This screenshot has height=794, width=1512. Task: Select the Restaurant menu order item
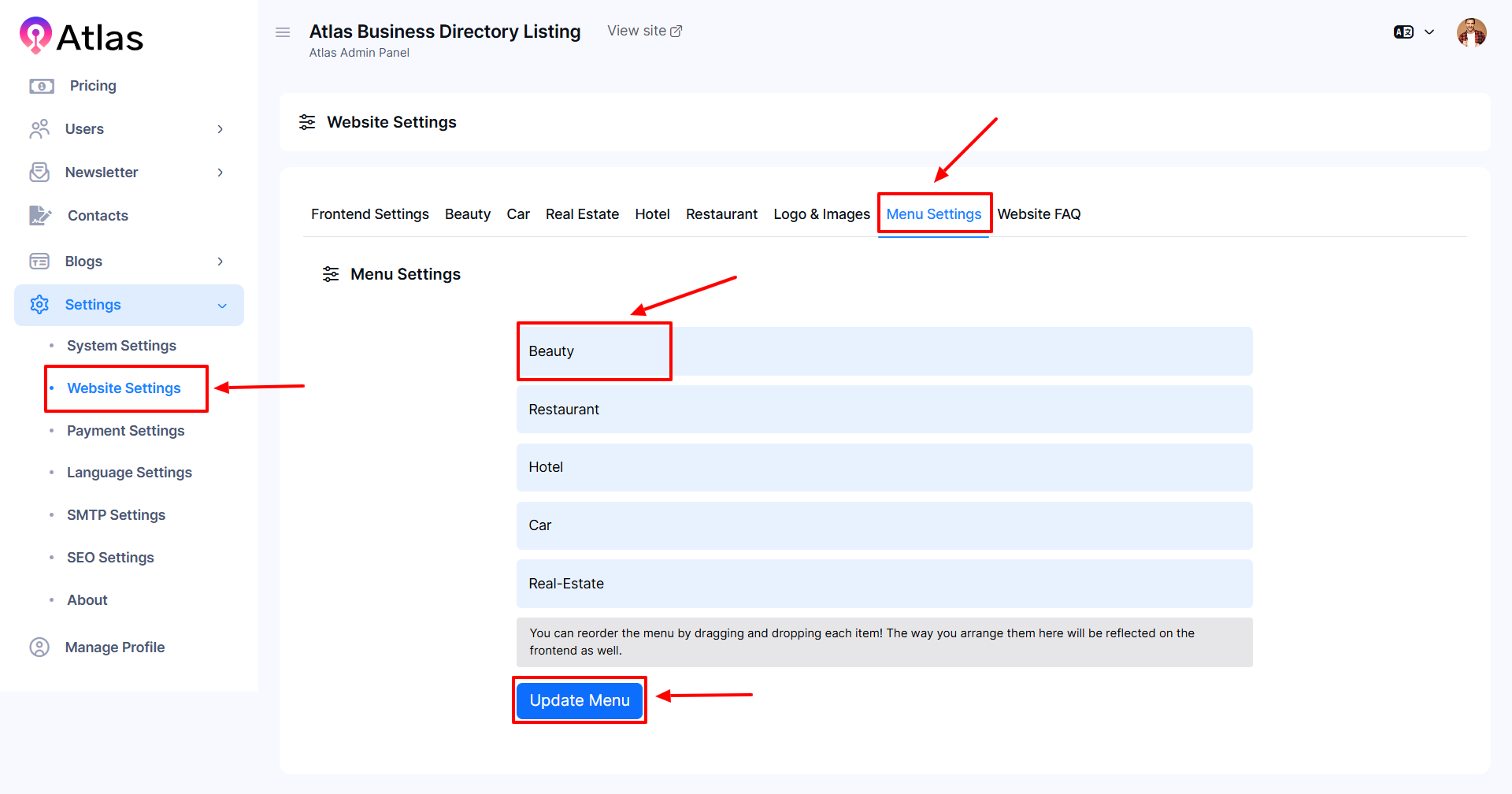coord(884,410)
